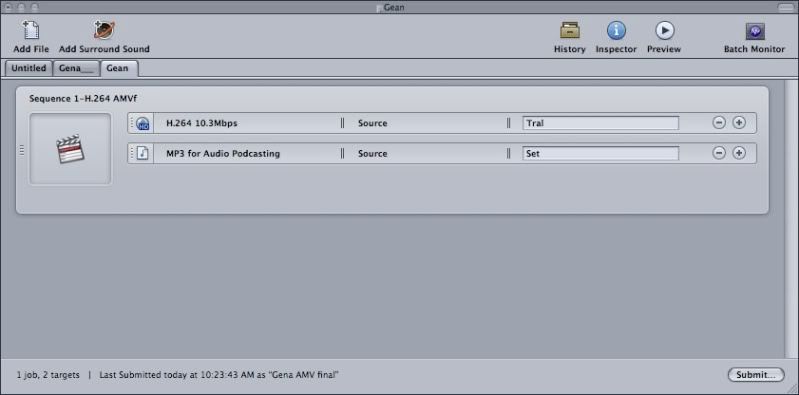799x395 pixels.
Task: Click the Add File icon
Action: 31,31
